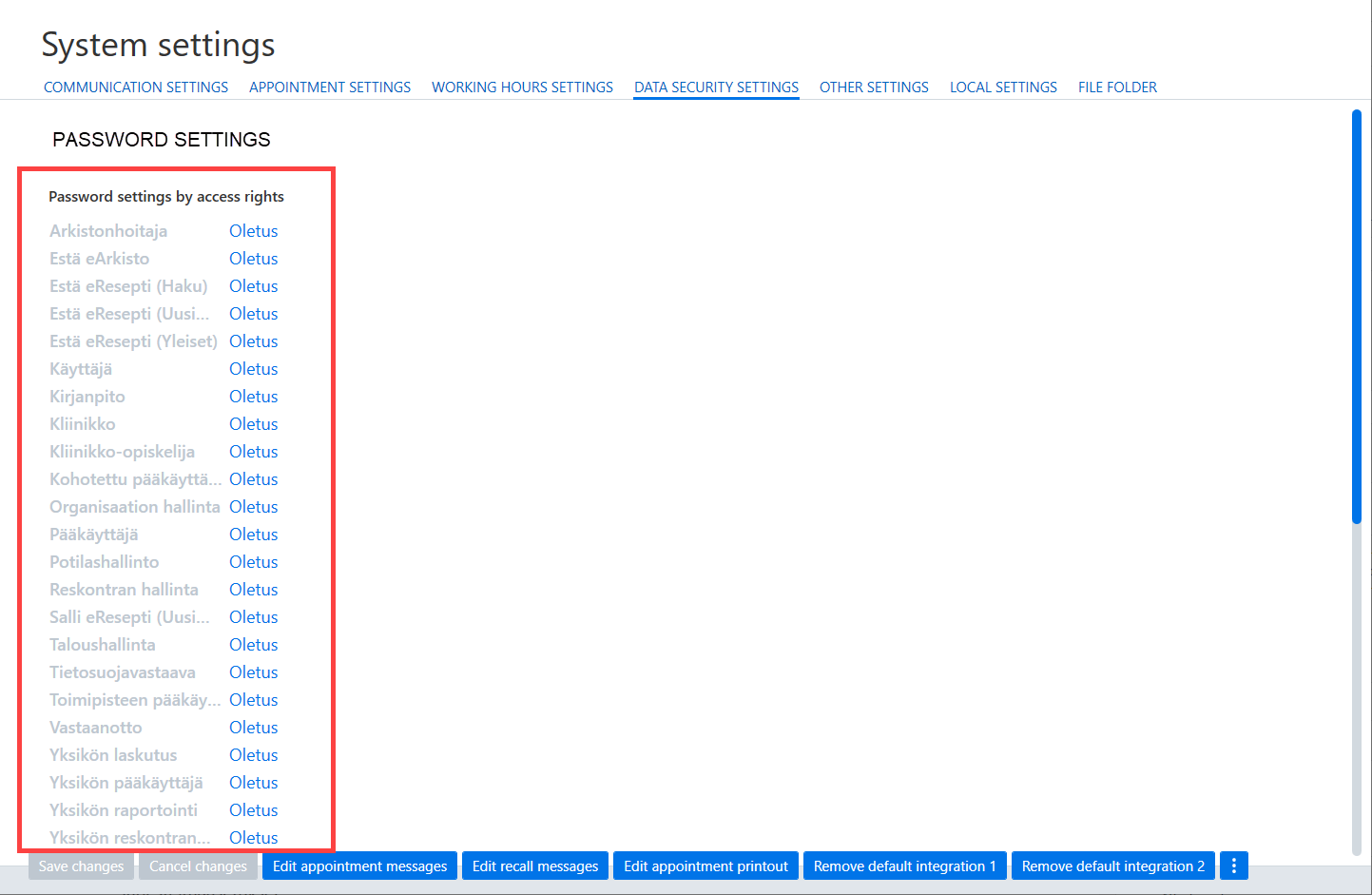Image resolution: width=1372 pixels, height=895 pixels.
Task: Open Edit recall messages
Action: [x=535, y=866]
